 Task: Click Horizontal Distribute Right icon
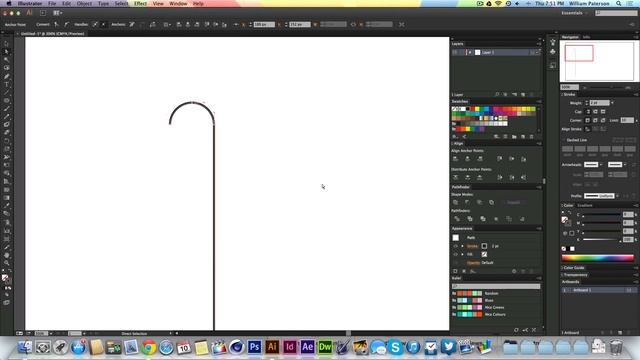[523, 178]
